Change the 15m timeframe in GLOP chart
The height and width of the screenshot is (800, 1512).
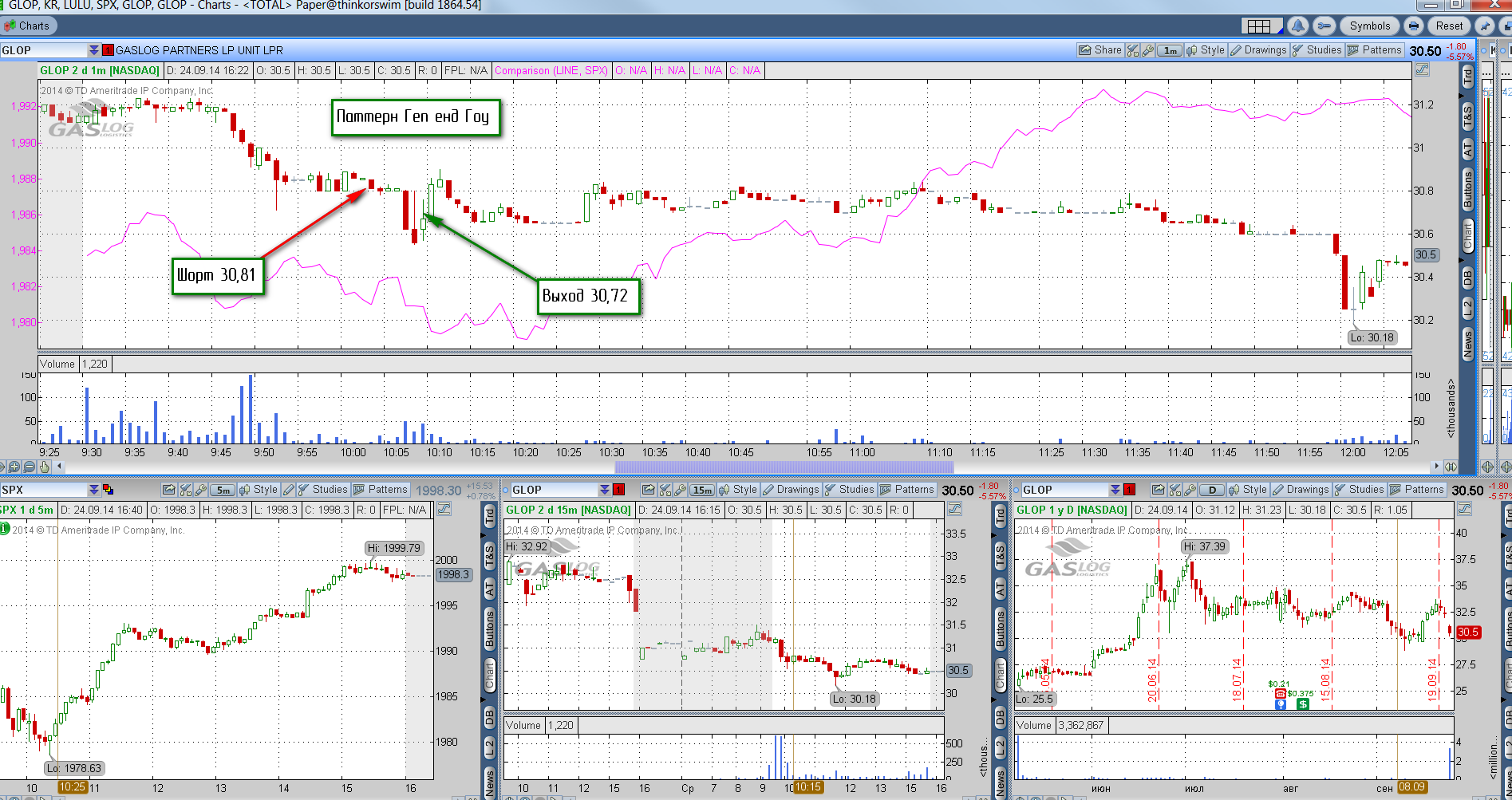pyautogui.click(x=703, y=490)
